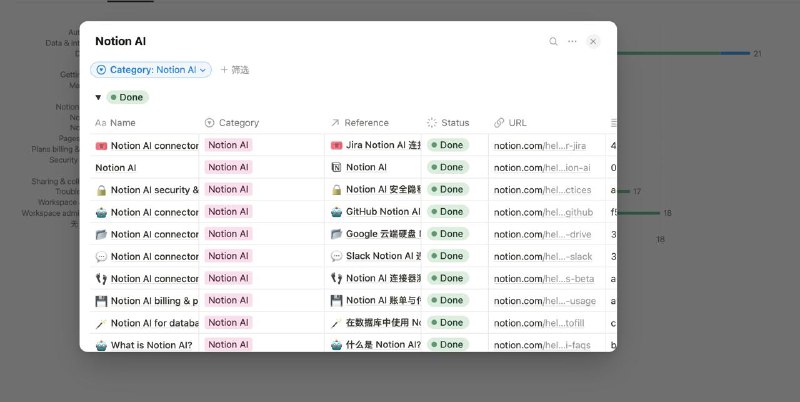Viewport: 800px width, 402px height.
Task: Open URL ending in s-beta
Action: 544,279
